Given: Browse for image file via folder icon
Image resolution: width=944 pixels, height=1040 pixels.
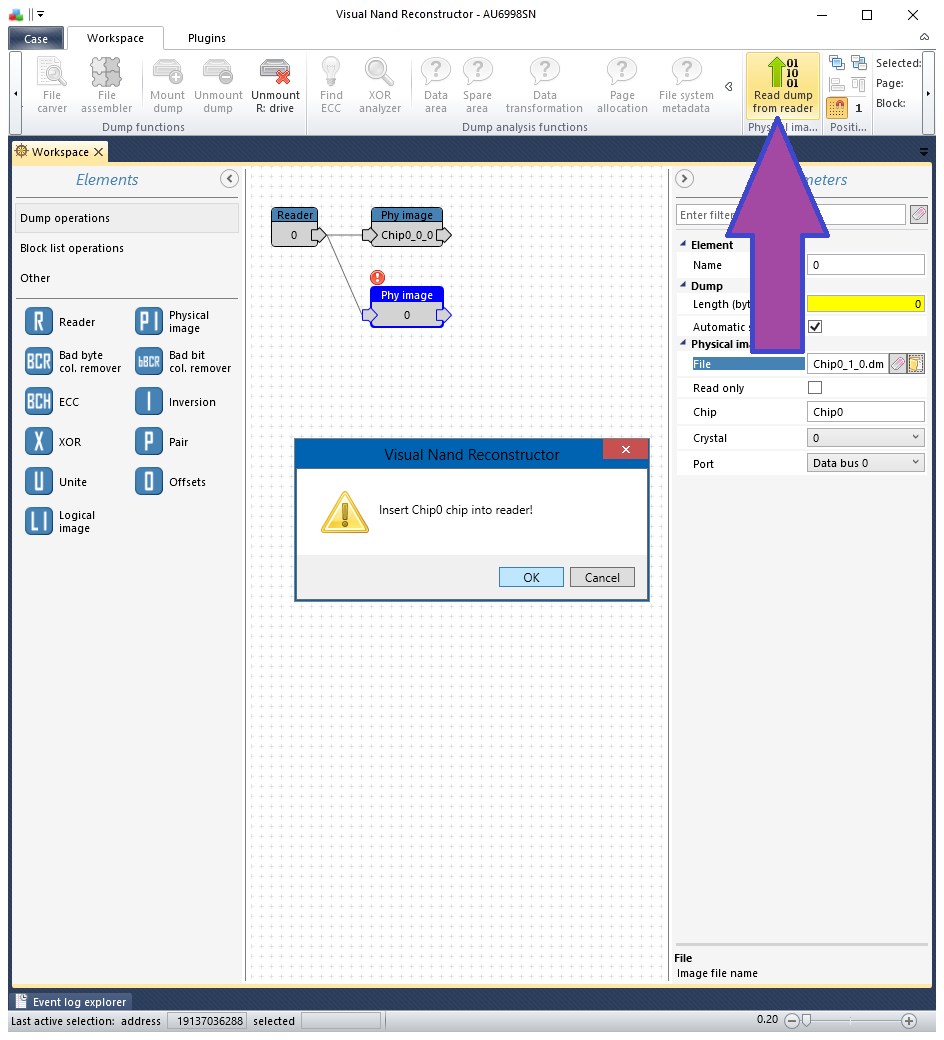Looking at the screenshot, I should [915, 363].
